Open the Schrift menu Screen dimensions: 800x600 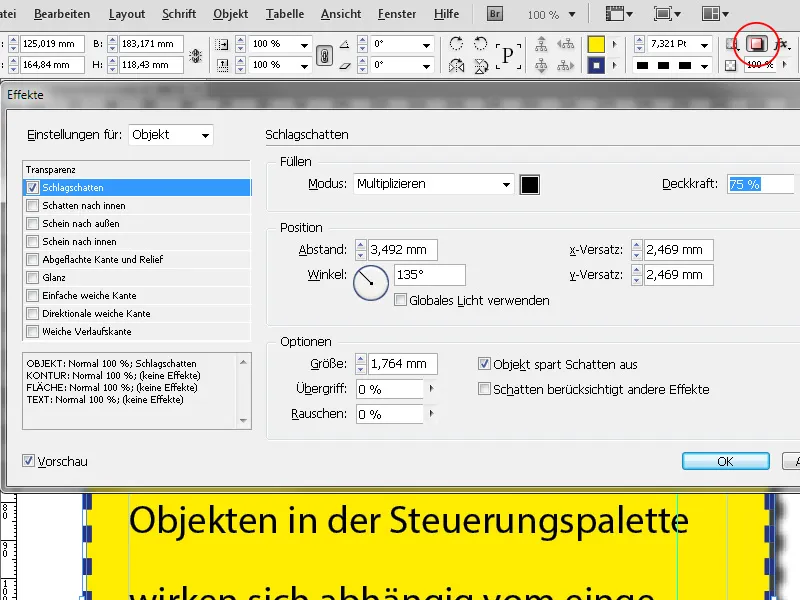coord(179,14)
